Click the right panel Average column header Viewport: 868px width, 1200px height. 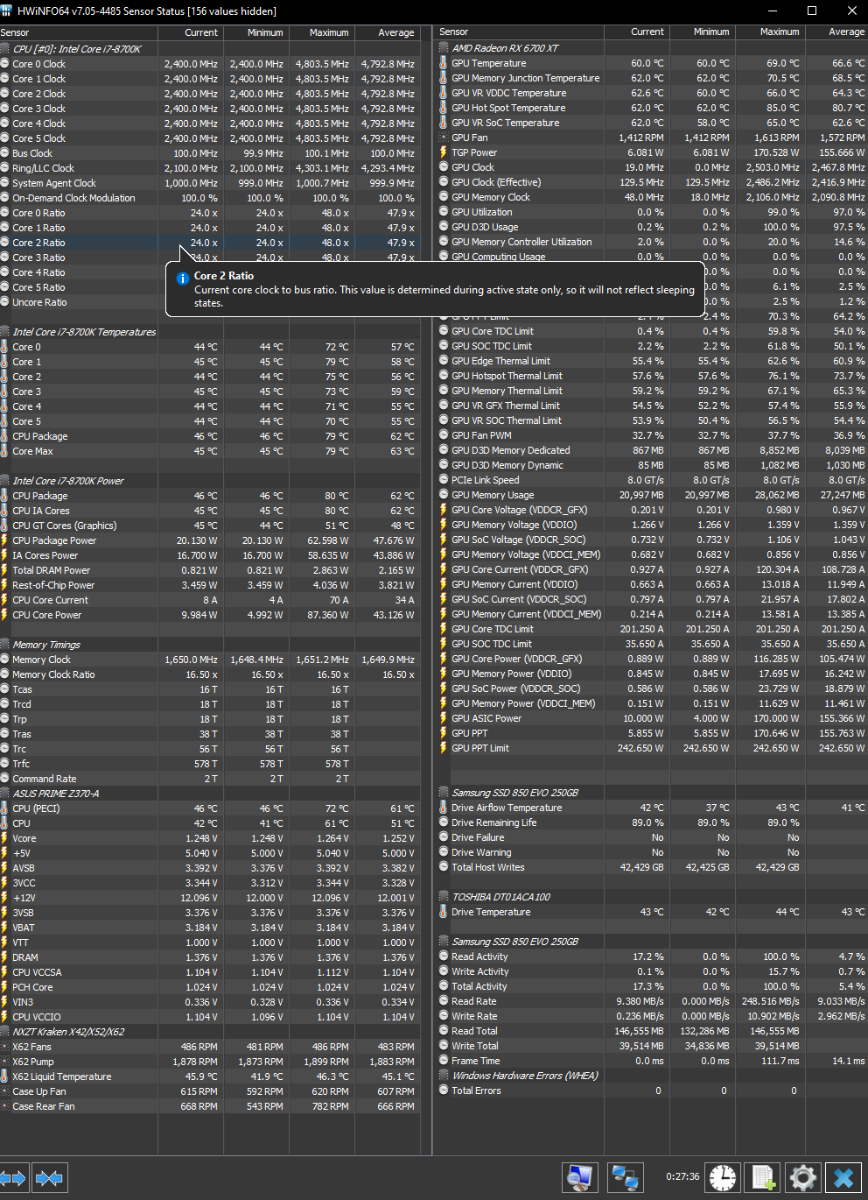coord(834,32)
